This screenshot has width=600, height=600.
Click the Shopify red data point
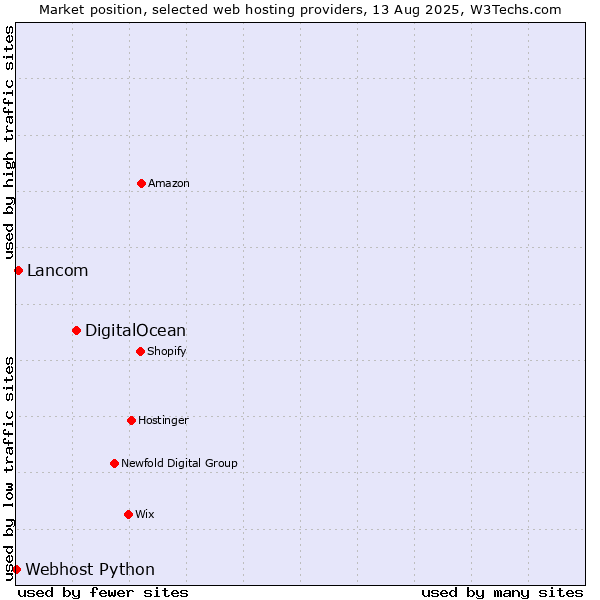click(x=140, y=351)
